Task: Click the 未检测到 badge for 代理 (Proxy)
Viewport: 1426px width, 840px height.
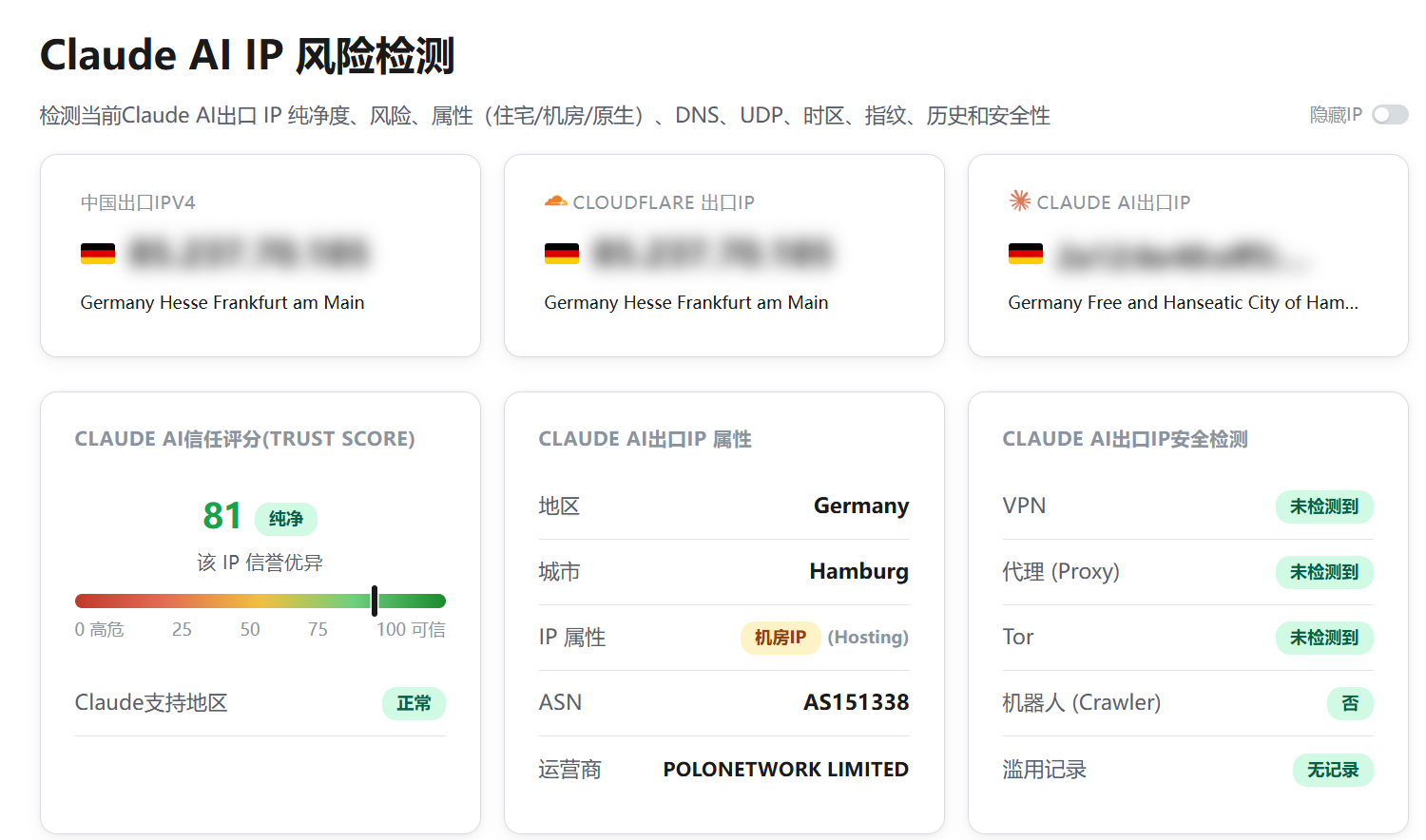Action: (1324, 572)
